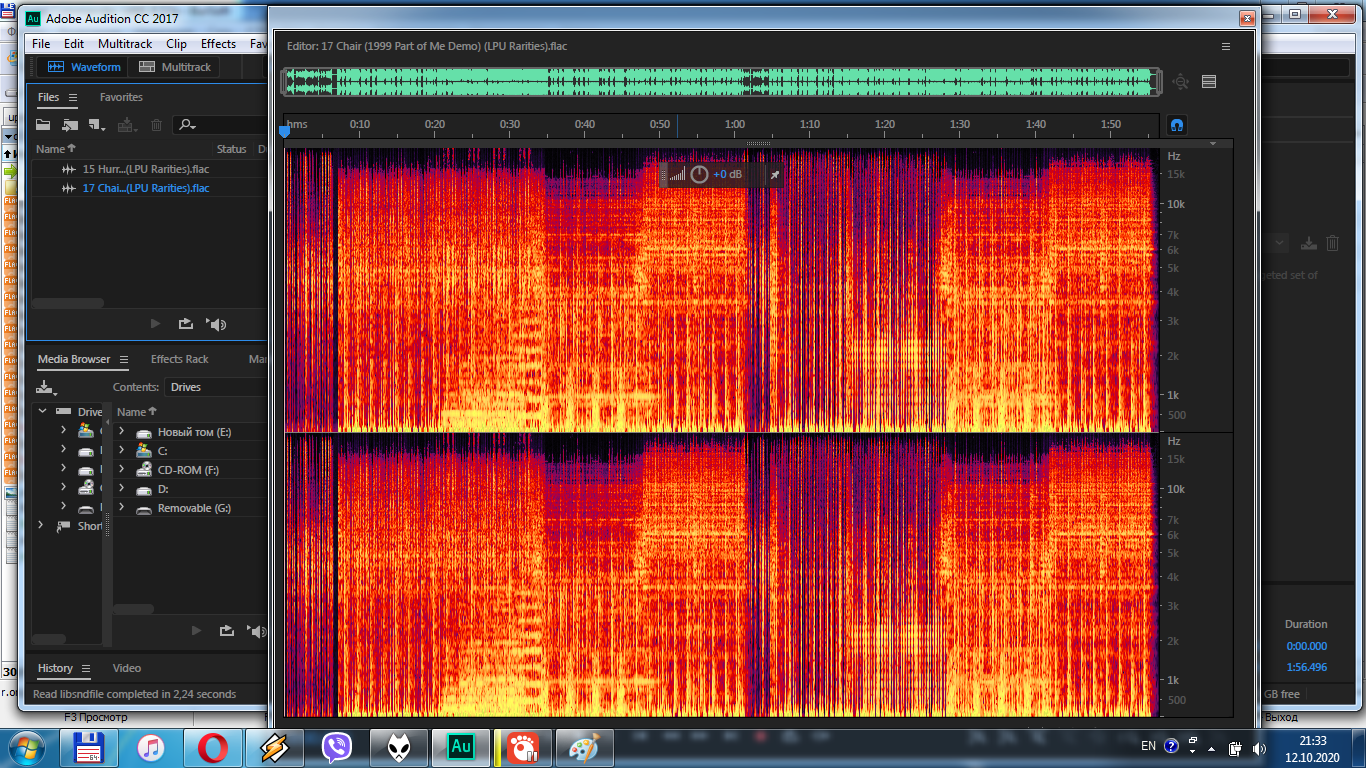Switch to Multitrack editor view
Screen dimensions: 1366x768
(x=175, y=67)
